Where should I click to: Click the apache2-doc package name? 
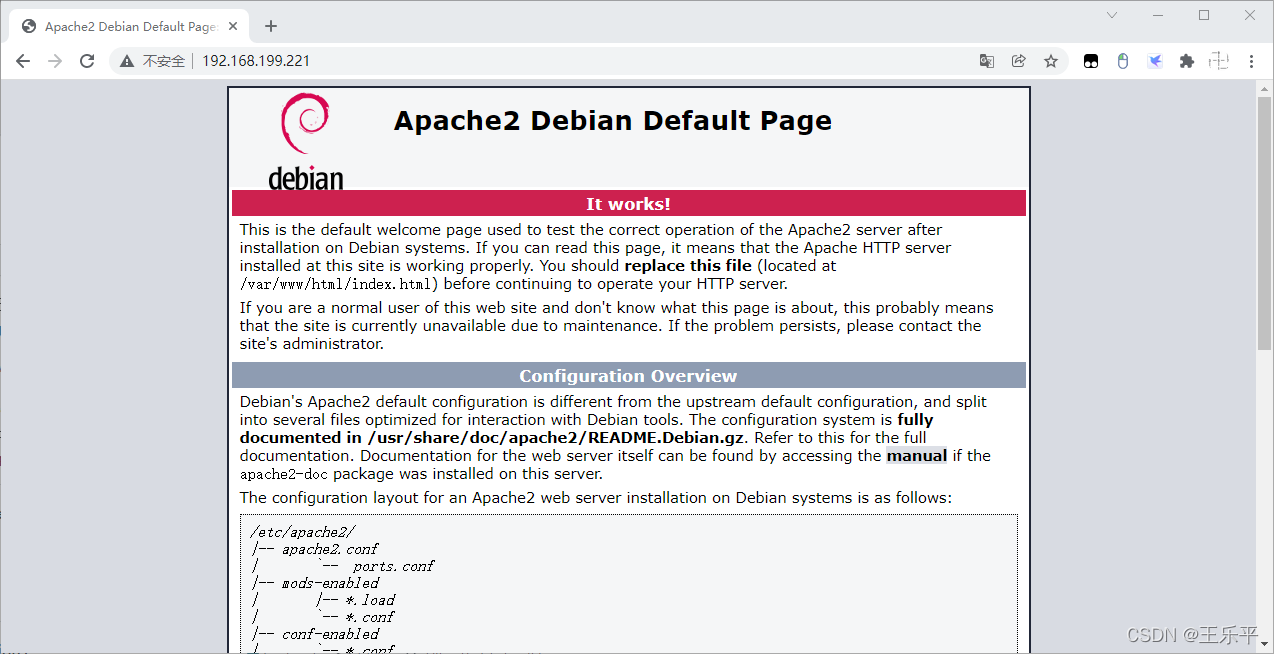[286, 474]
